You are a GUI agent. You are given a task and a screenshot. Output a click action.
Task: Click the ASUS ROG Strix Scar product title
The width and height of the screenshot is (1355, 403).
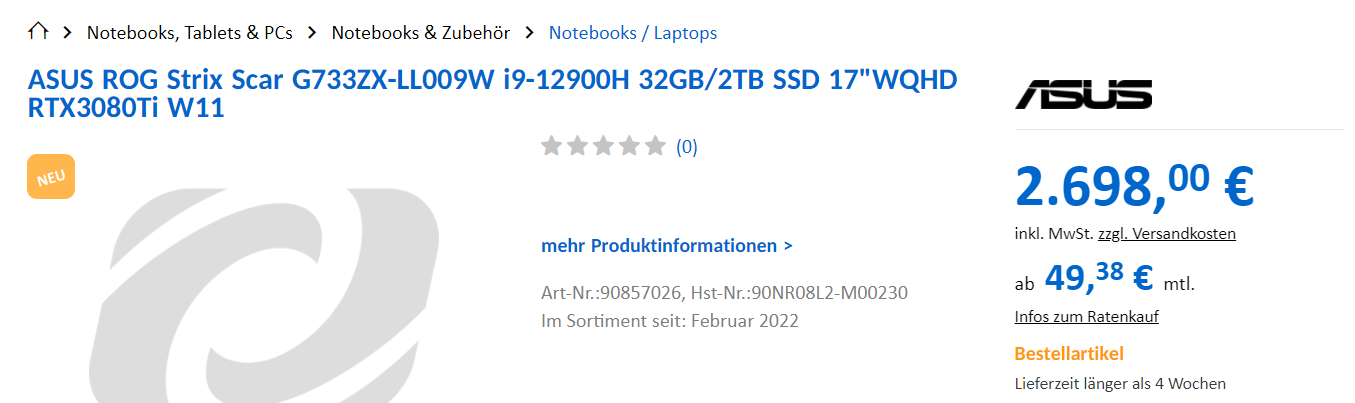[x=492, y=93]
